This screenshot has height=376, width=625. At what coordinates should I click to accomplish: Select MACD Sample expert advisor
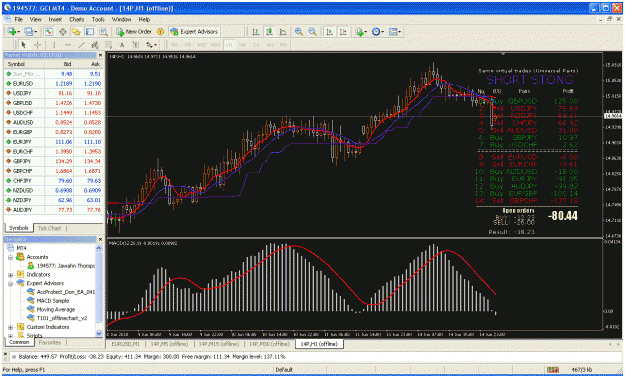coord(53,301)
